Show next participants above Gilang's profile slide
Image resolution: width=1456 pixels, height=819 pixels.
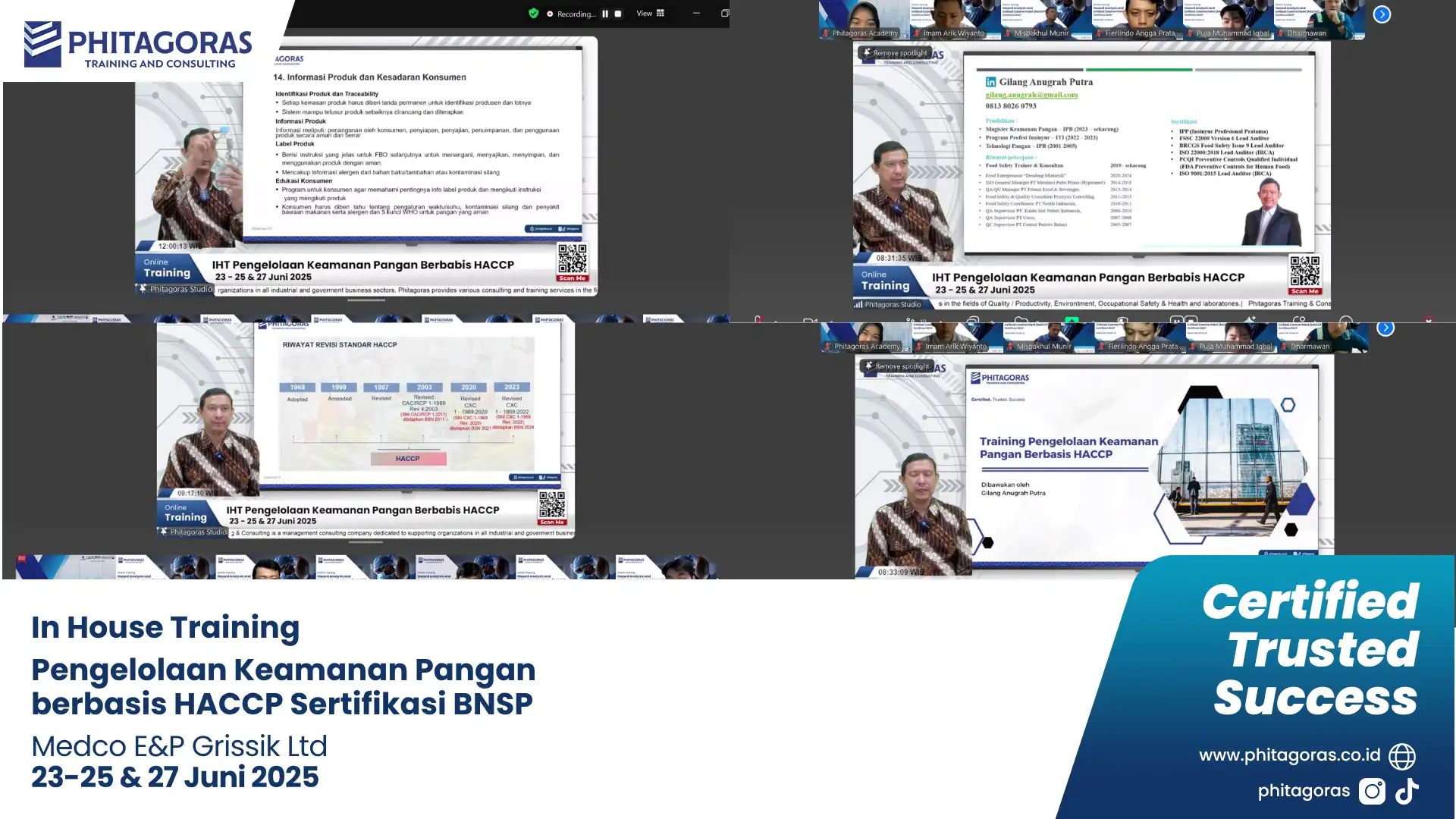pos(1382,14)
